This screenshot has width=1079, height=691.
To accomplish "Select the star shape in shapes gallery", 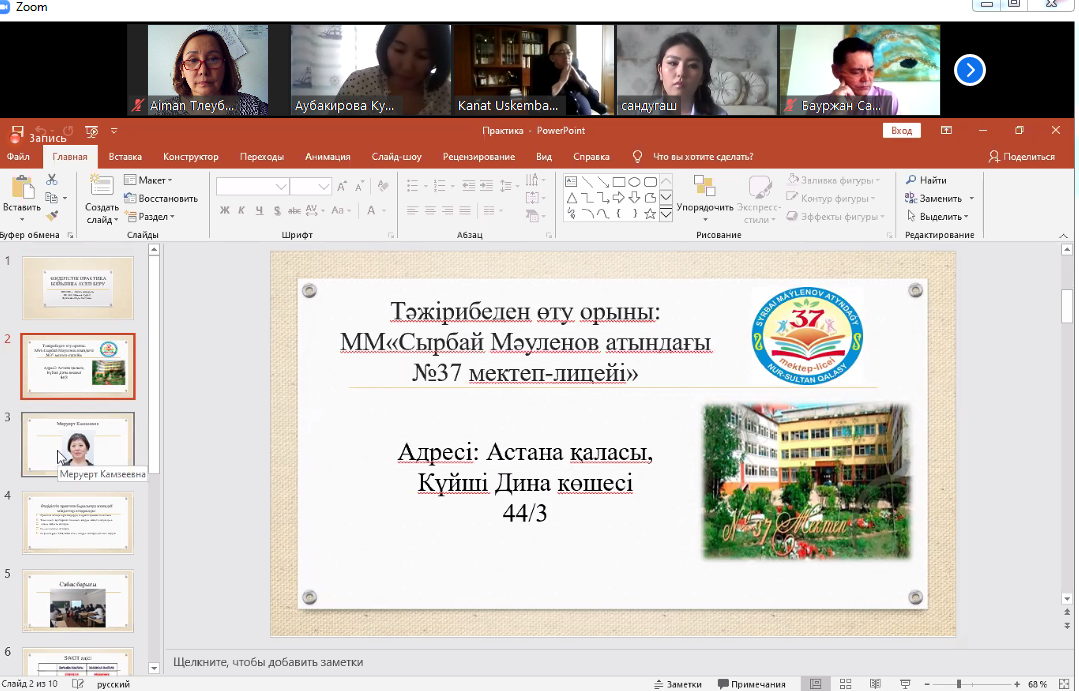I will pos(650,214).
